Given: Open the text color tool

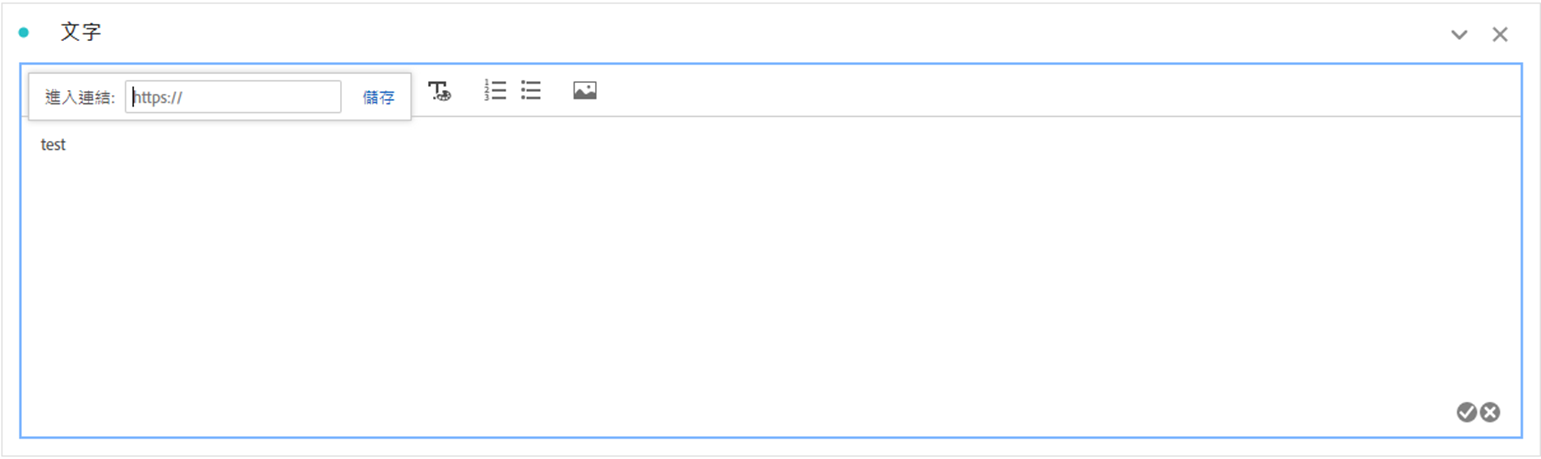Looking at the screenshot, I should [440, 91].
